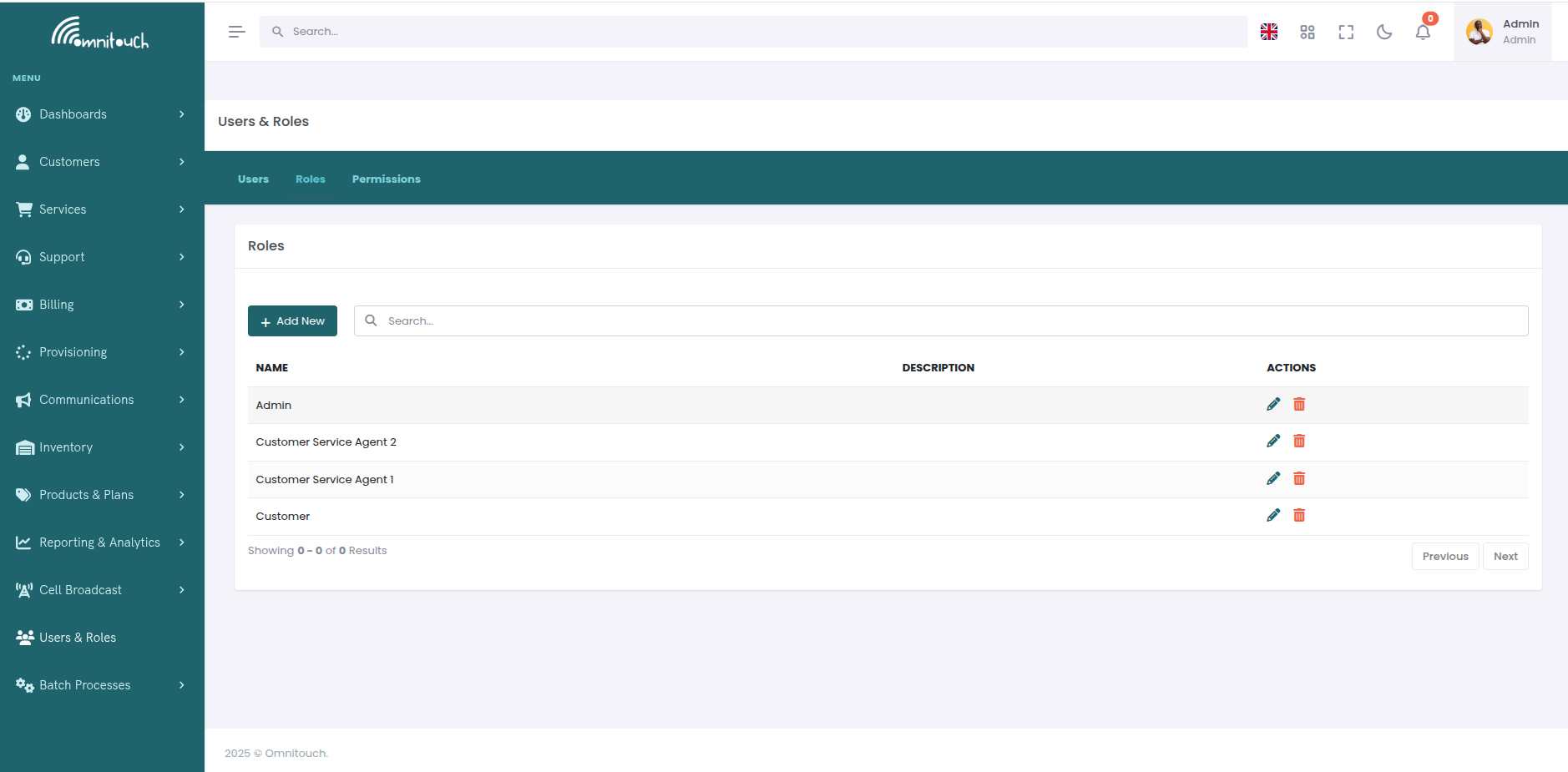Open the apps grid icon in header
The width and height of the screenshot is (1568, 772).
[x=1307, y=31]
